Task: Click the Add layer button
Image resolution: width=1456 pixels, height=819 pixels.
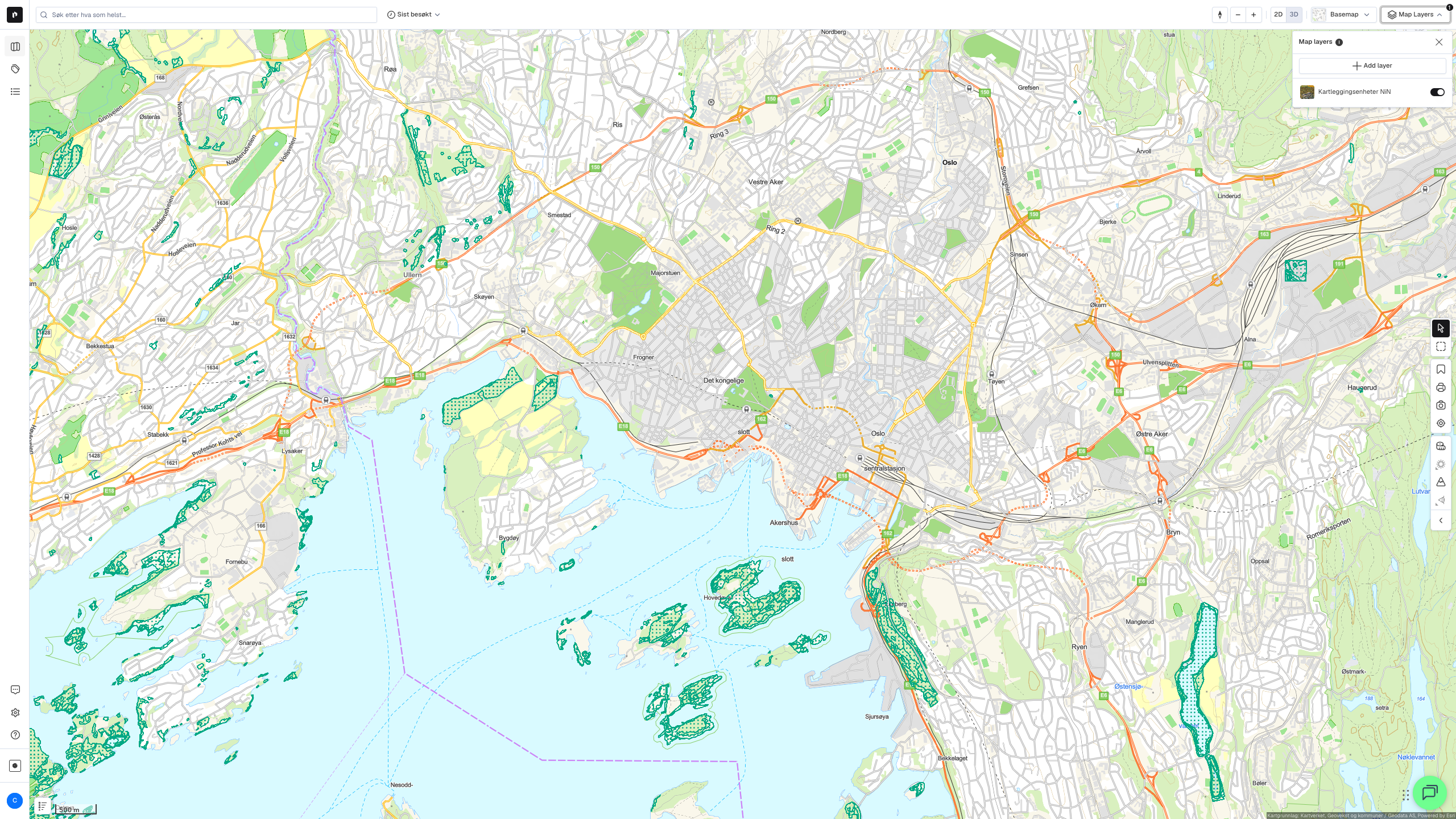Action: pos(1372,66)
